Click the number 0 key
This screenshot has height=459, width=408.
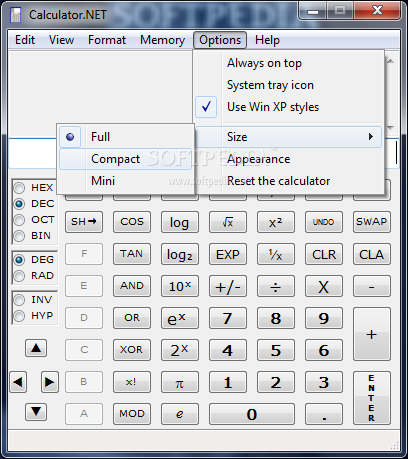(x=252, y=414)
